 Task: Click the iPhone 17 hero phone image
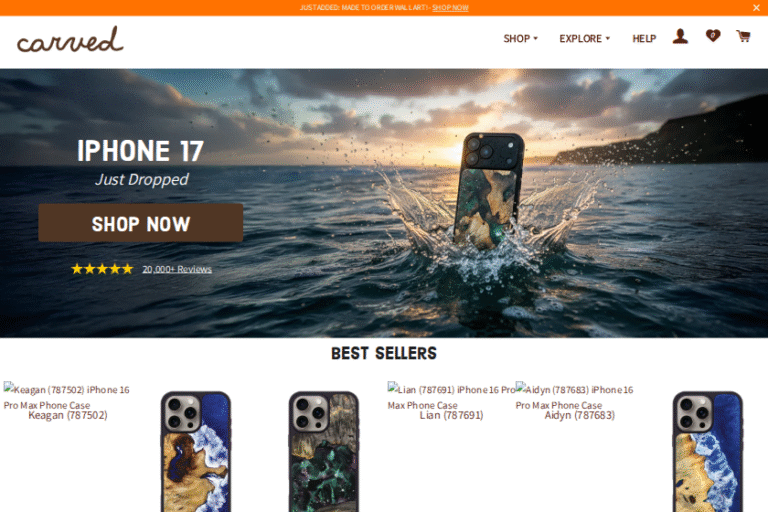488,190
